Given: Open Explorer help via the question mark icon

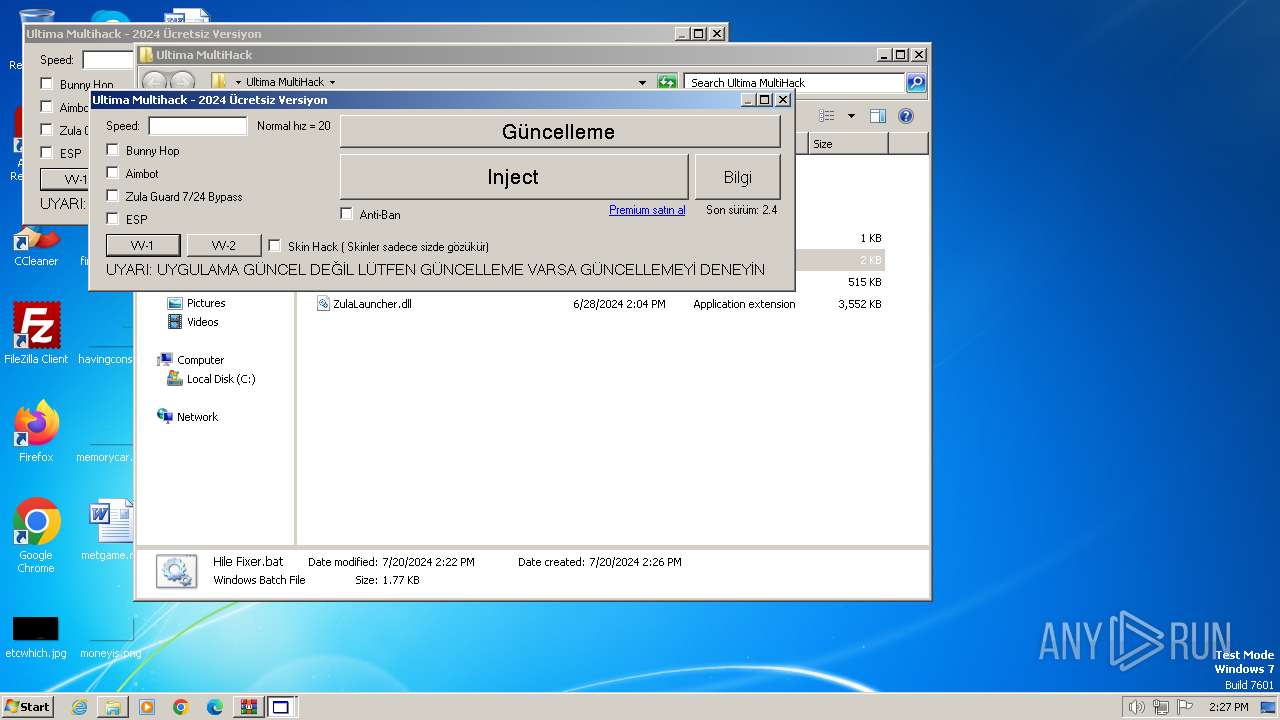Looking at the screenshot, I should pyautogui.click(x=906, y=116).
